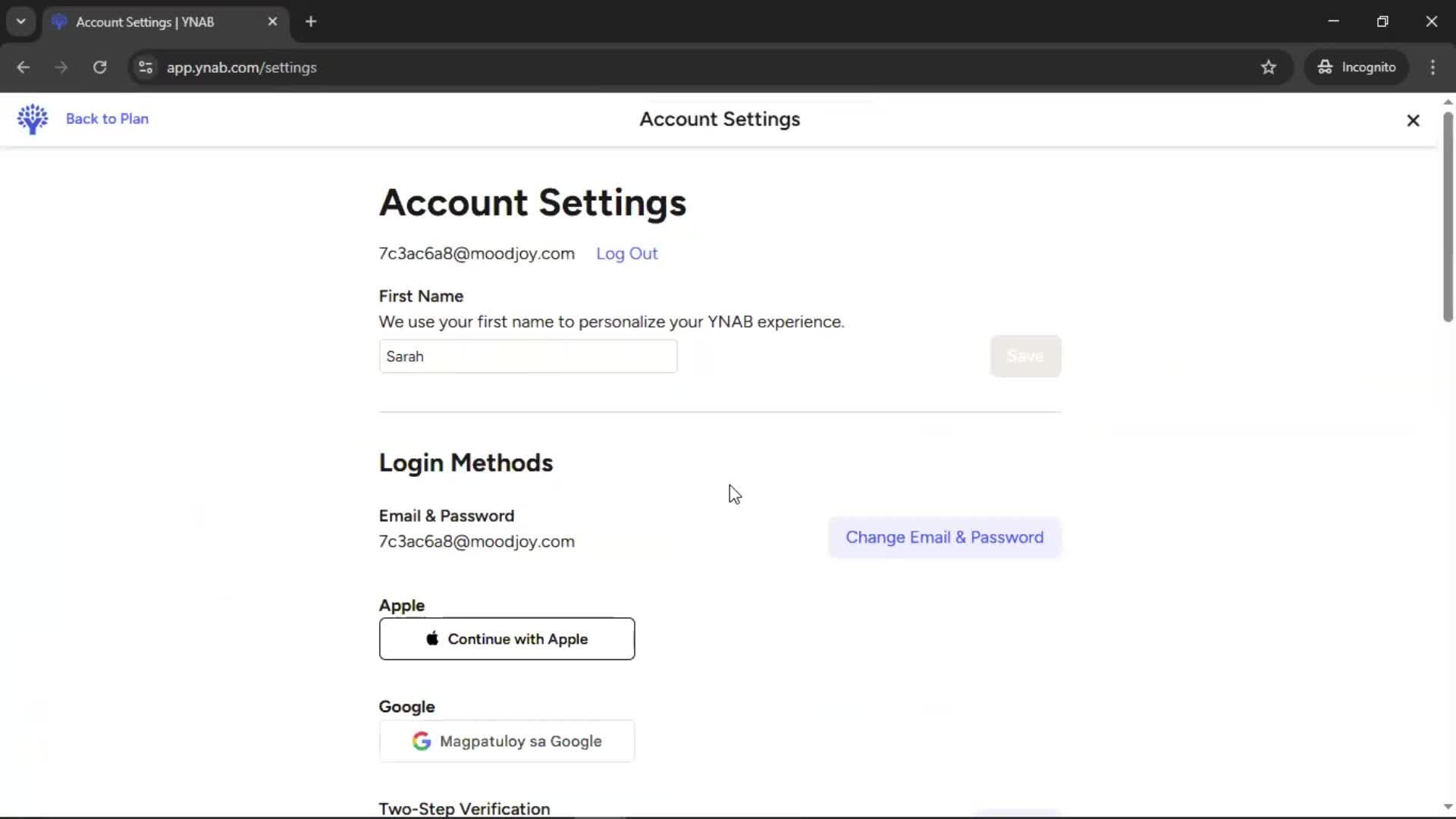Minimize the browser window
Image resolution: width=1456 pixels, height=819 pixels.
(1334, 22)
